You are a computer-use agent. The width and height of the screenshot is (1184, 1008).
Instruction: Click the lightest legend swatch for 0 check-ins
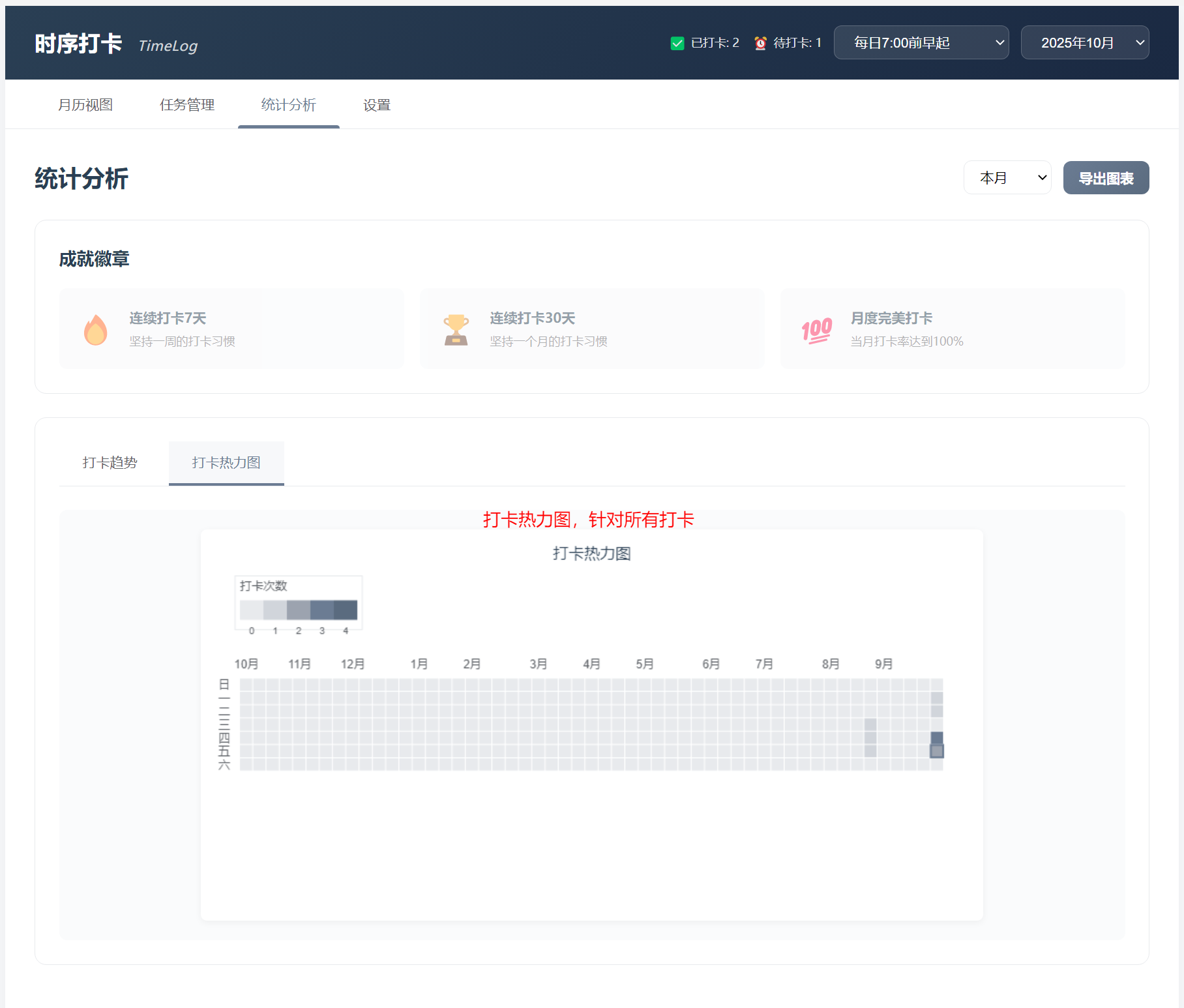(252, 610)
